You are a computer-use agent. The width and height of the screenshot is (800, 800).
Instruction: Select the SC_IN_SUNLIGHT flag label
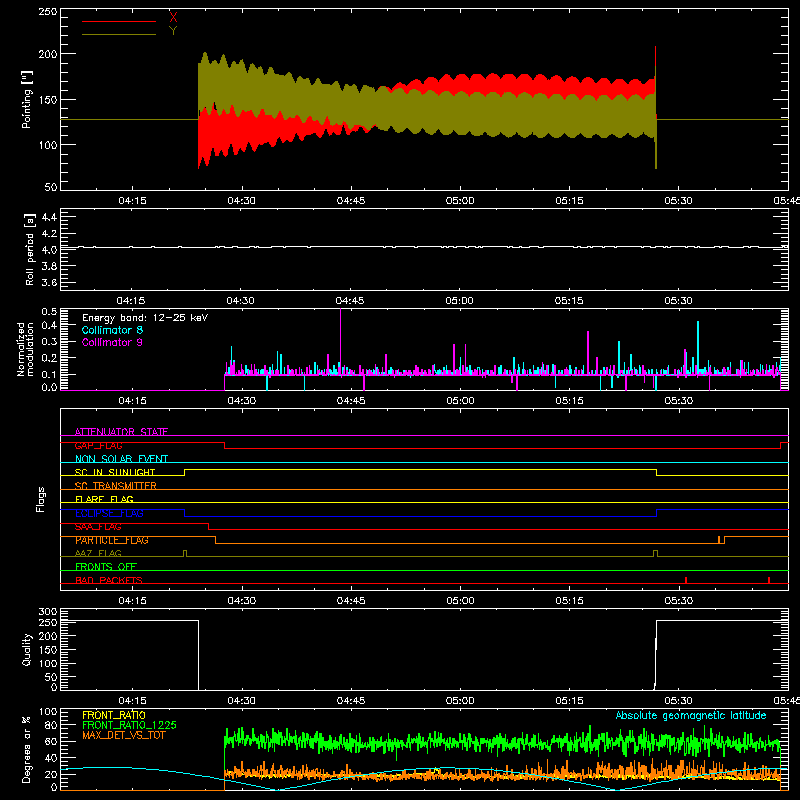tap(115, 472)
